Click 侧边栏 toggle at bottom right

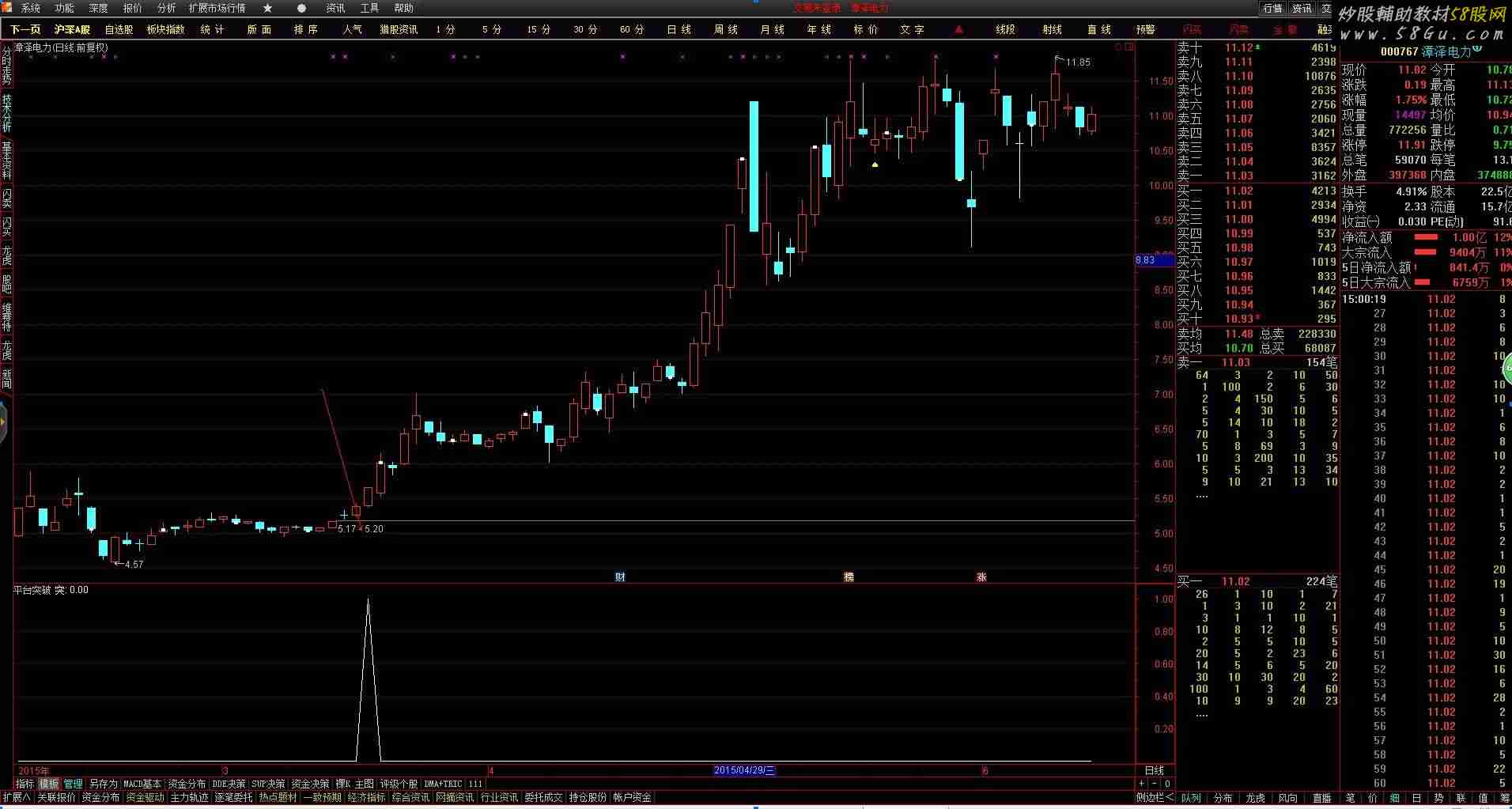coord(1155,797)
